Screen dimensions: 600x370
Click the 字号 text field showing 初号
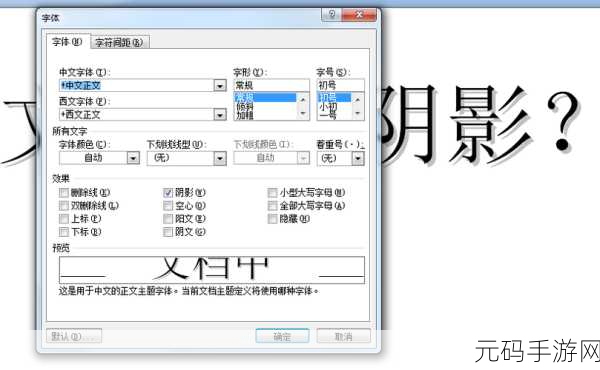pyautogui.click(x=341, y=85)
